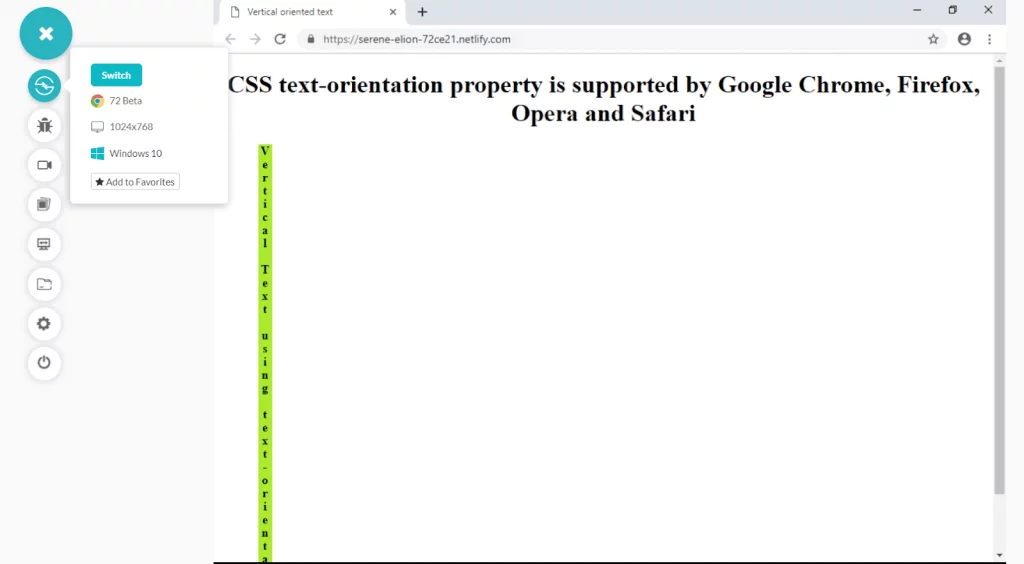1024x564 pixels.
Task: Select the Windows 10 entry
Action: click(x=126, y=153)
